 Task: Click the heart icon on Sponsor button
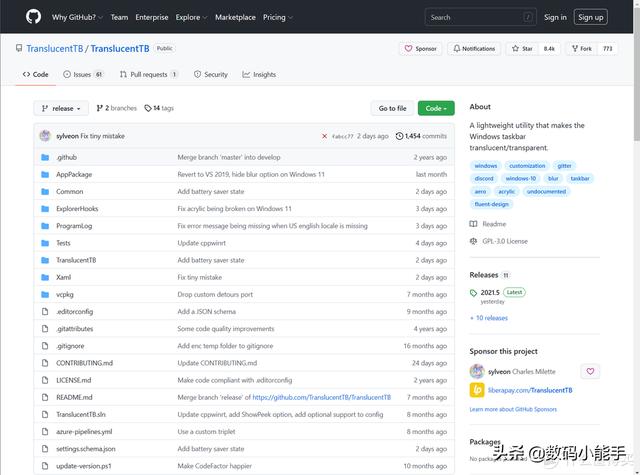[x=408, y=49]
